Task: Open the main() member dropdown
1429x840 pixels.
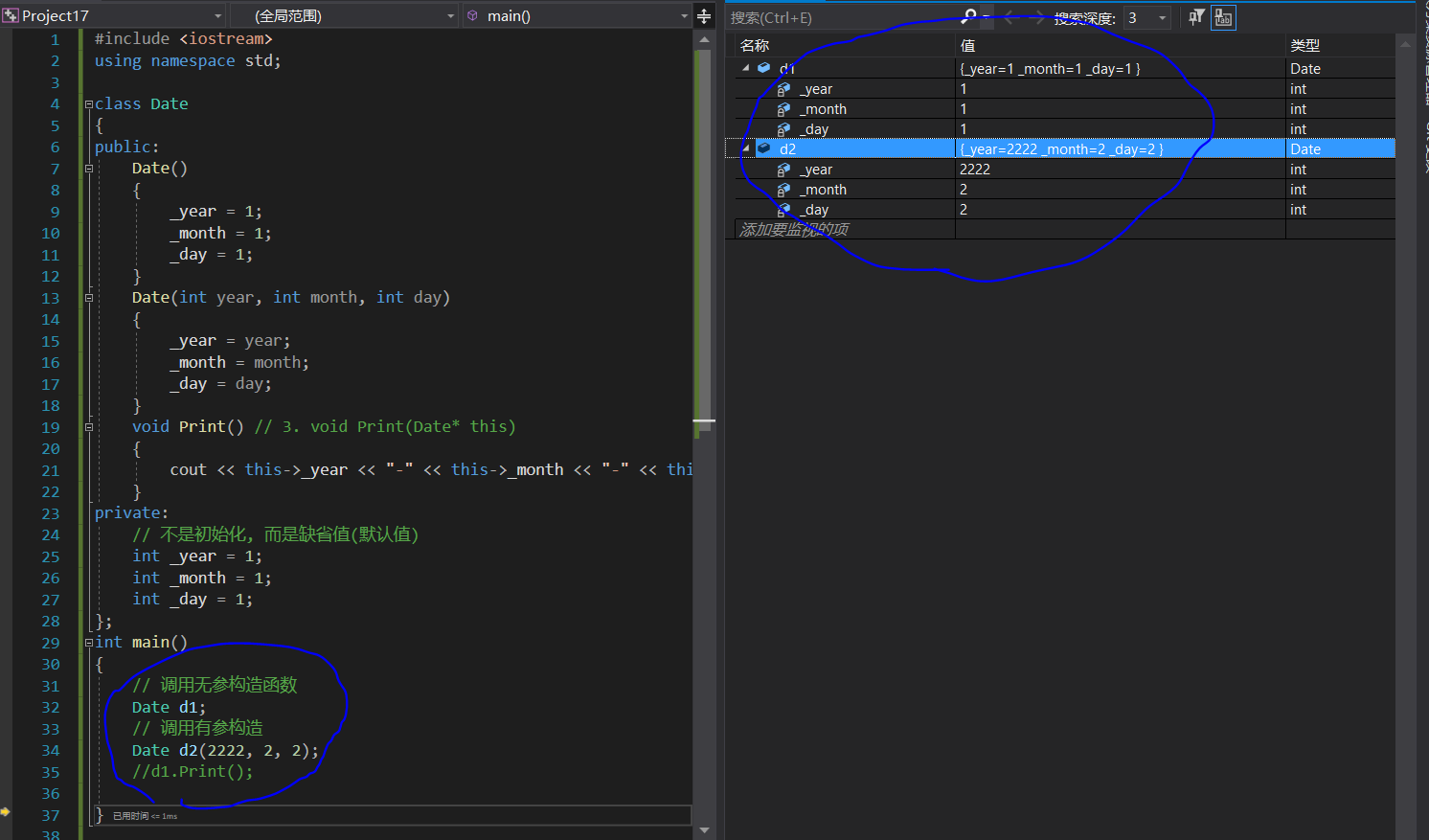Action: (684, 16)
